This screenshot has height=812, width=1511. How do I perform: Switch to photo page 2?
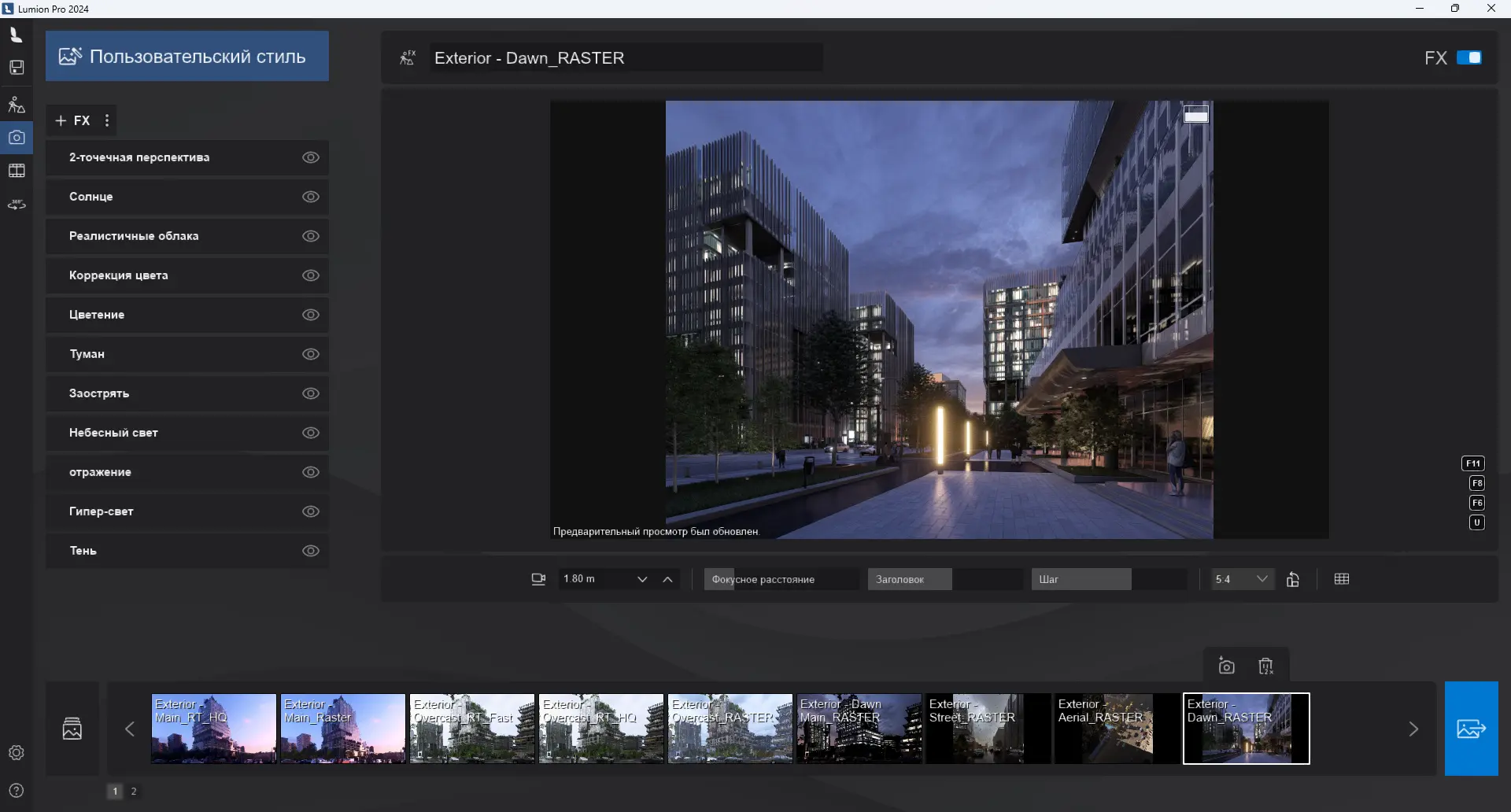(x=134, y=792)
